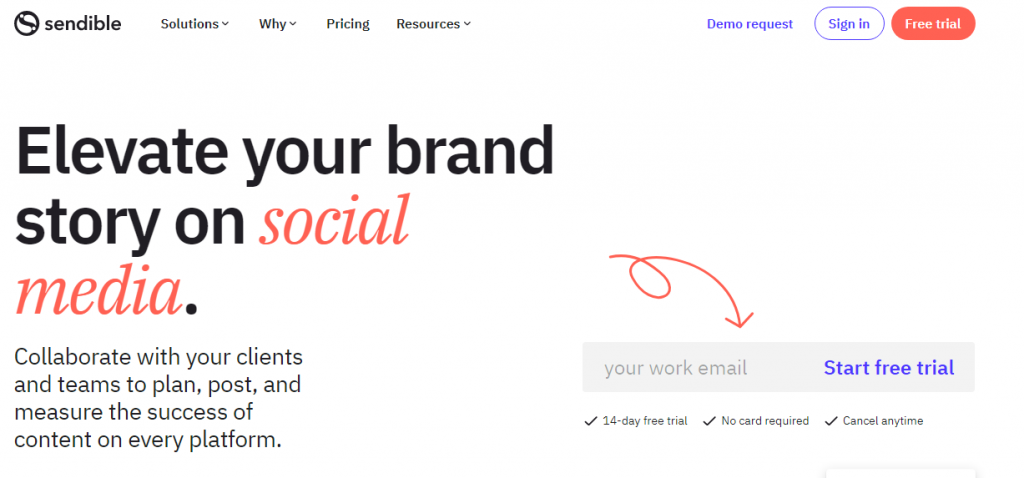Image resolution: width=1024 pixels, height=478 pixels.
Task: Open the Pricing page
Action: 348,24
